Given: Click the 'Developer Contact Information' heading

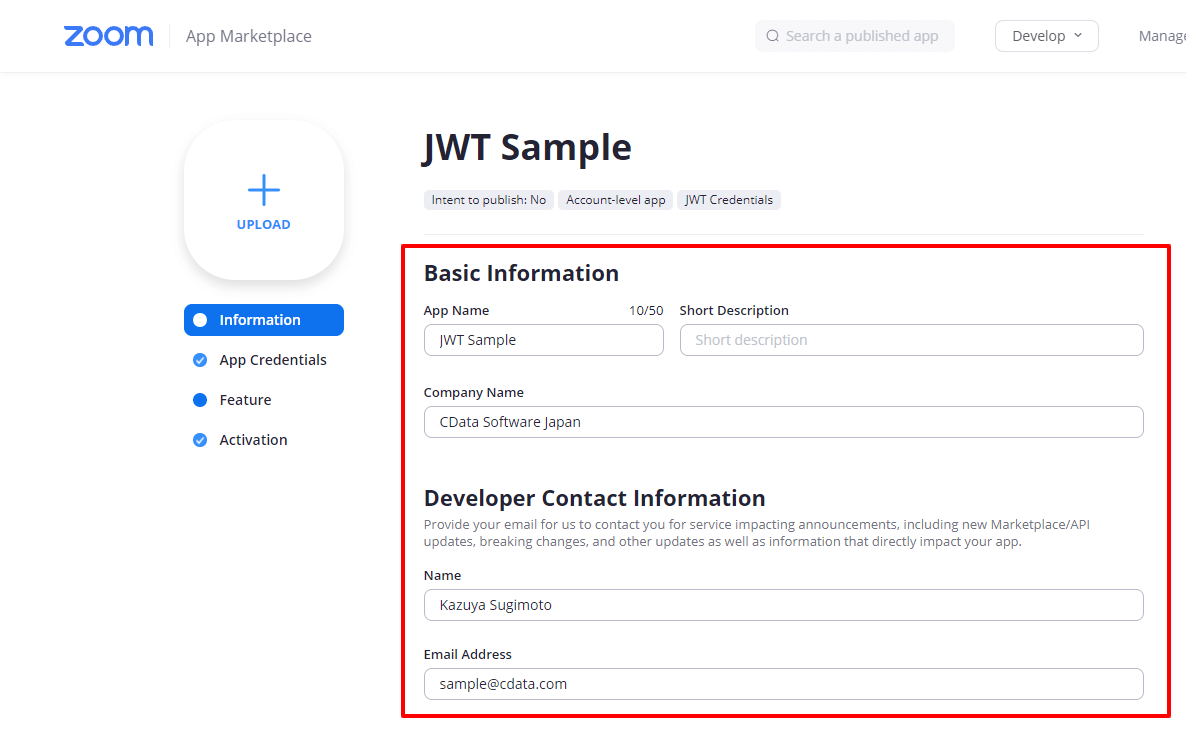Looking at the screenshot, I should 595,498.
